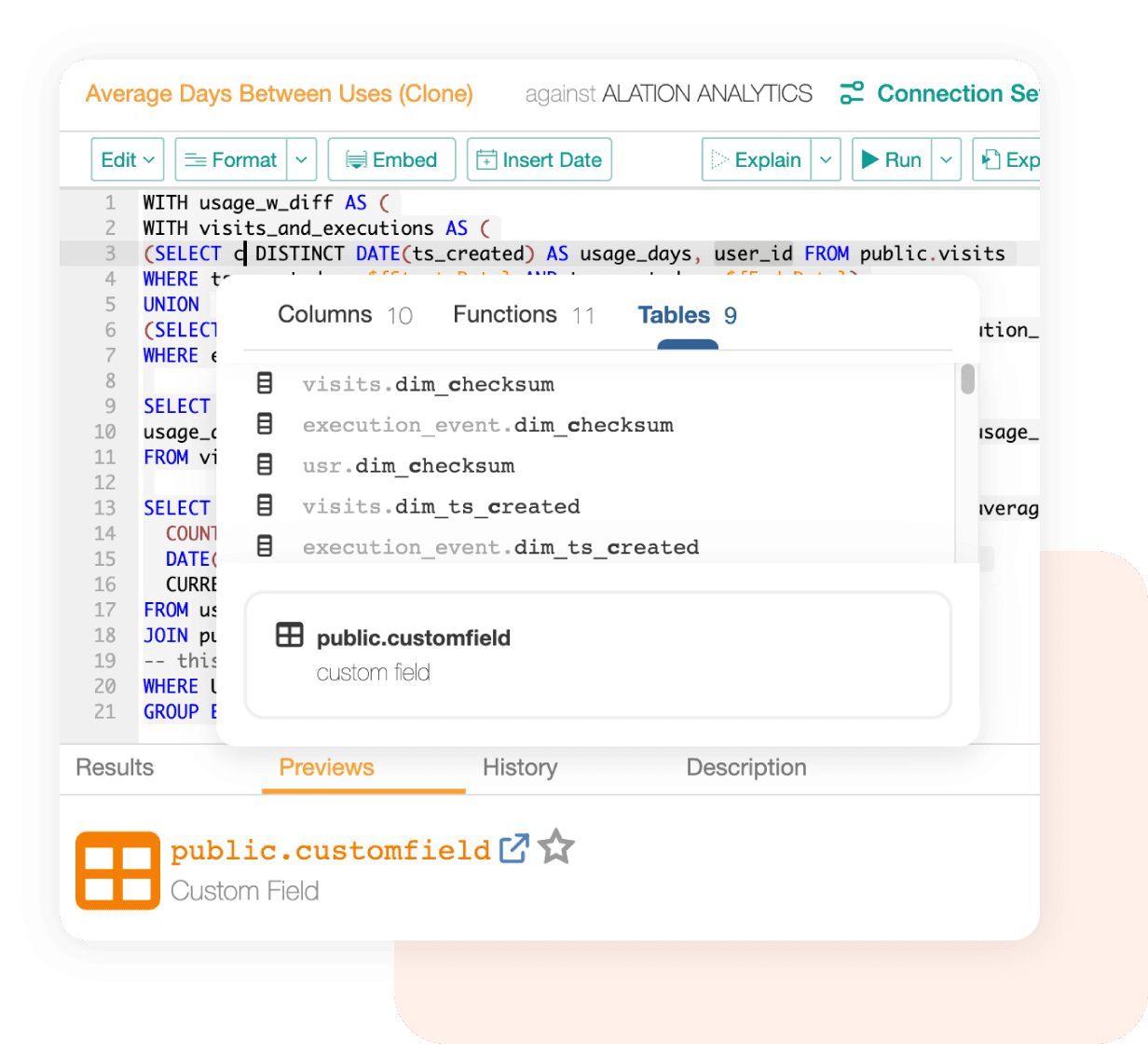Open public.customfield in new tab icon
This screenshot has height=1044, width=1148.
(514, 847)
